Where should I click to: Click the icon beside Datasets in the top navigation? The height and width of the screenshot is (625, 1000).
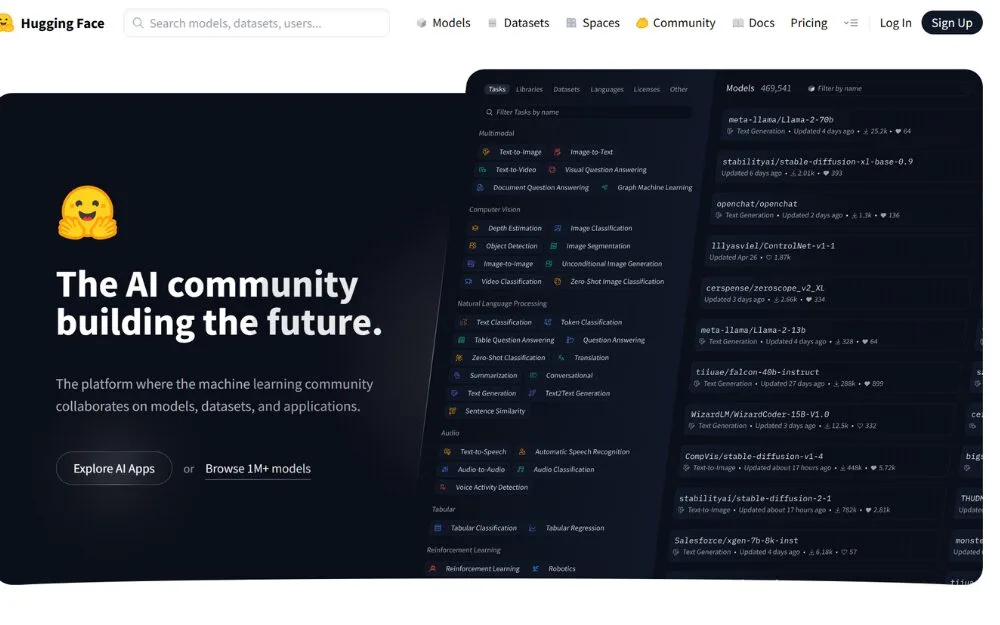pyautogui.click(x=492, y=23)
